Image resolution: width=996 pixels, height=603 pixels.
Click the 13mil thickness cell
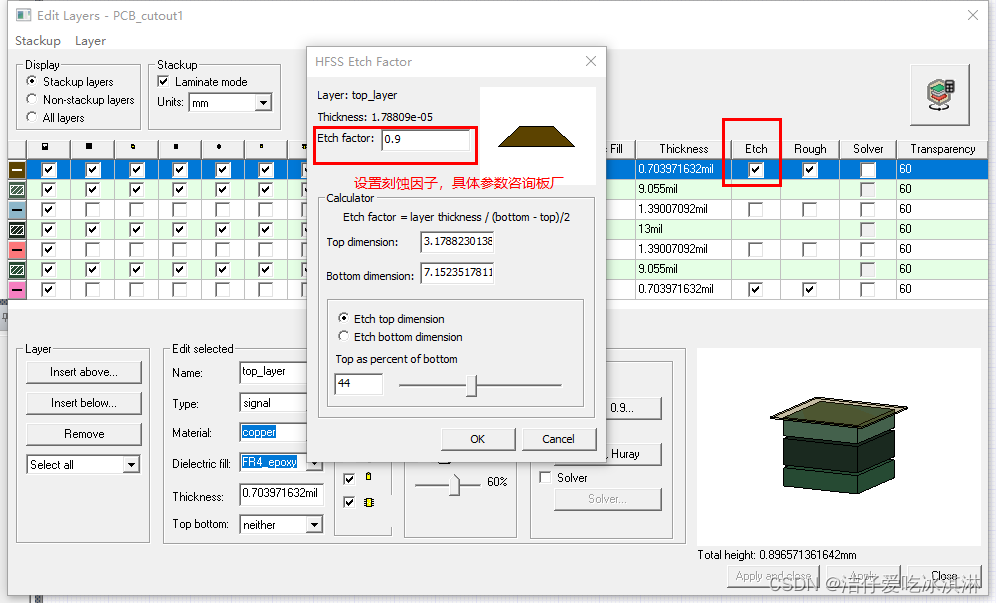click(x=683, y=229)
